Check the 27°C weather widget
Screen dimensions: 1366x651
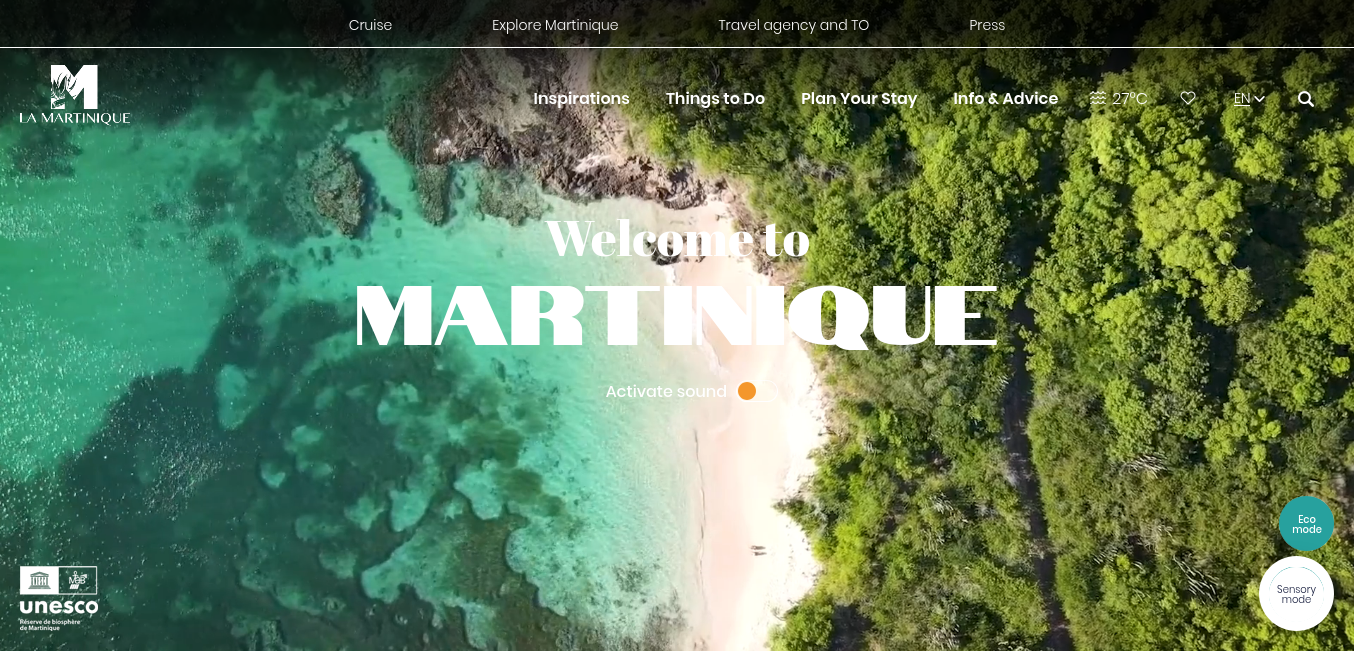tap(1118, 98)
